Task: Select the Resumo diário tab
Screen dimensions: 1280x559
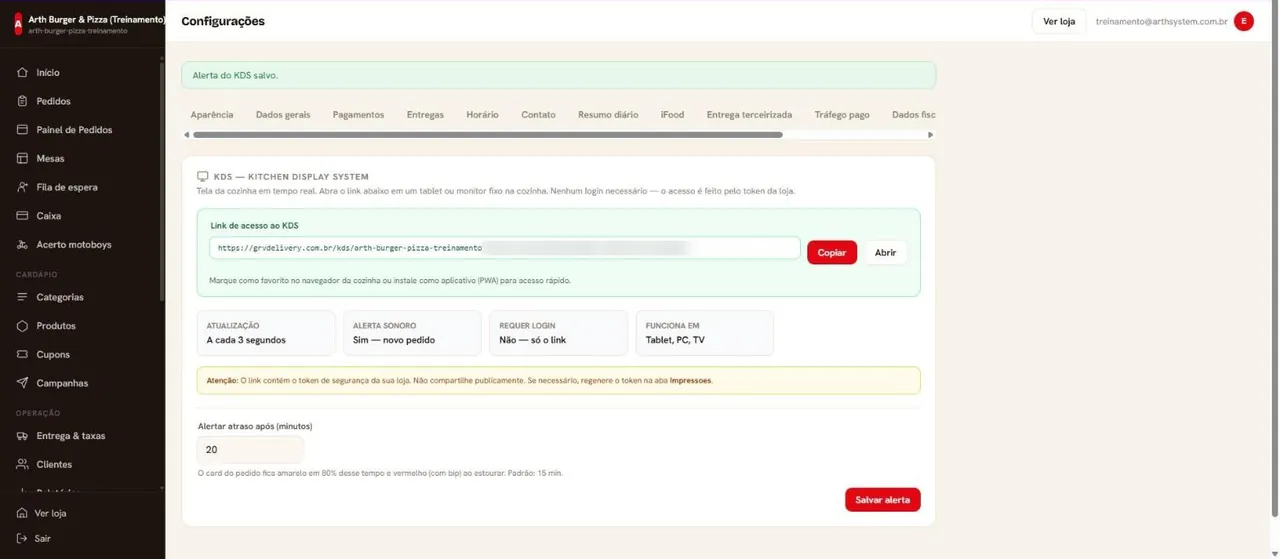Action: click(608, 115)
